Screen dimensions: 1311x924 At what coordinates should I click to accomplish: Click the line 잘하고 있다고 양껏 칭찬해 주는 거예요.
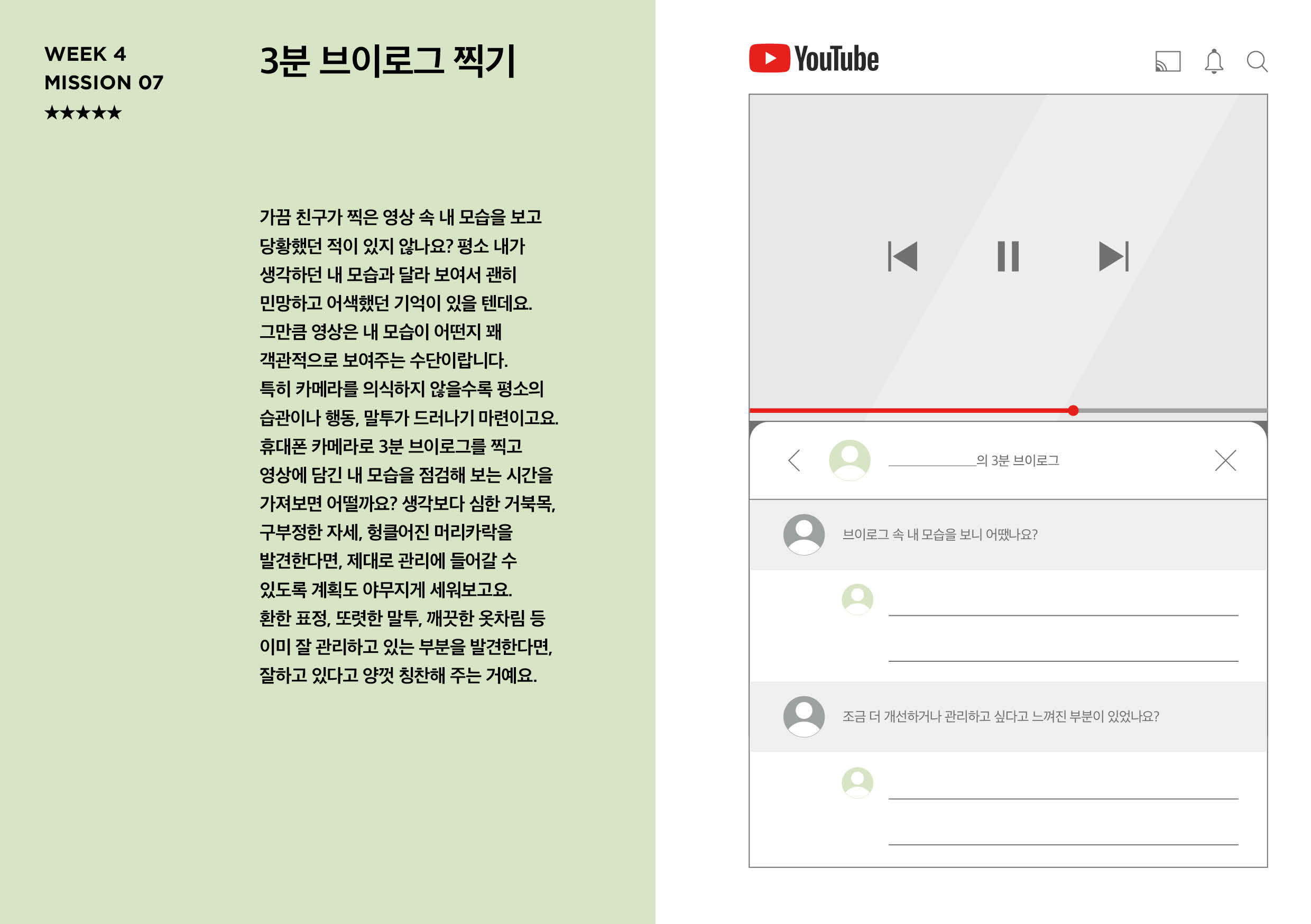(x=398, y=676)
